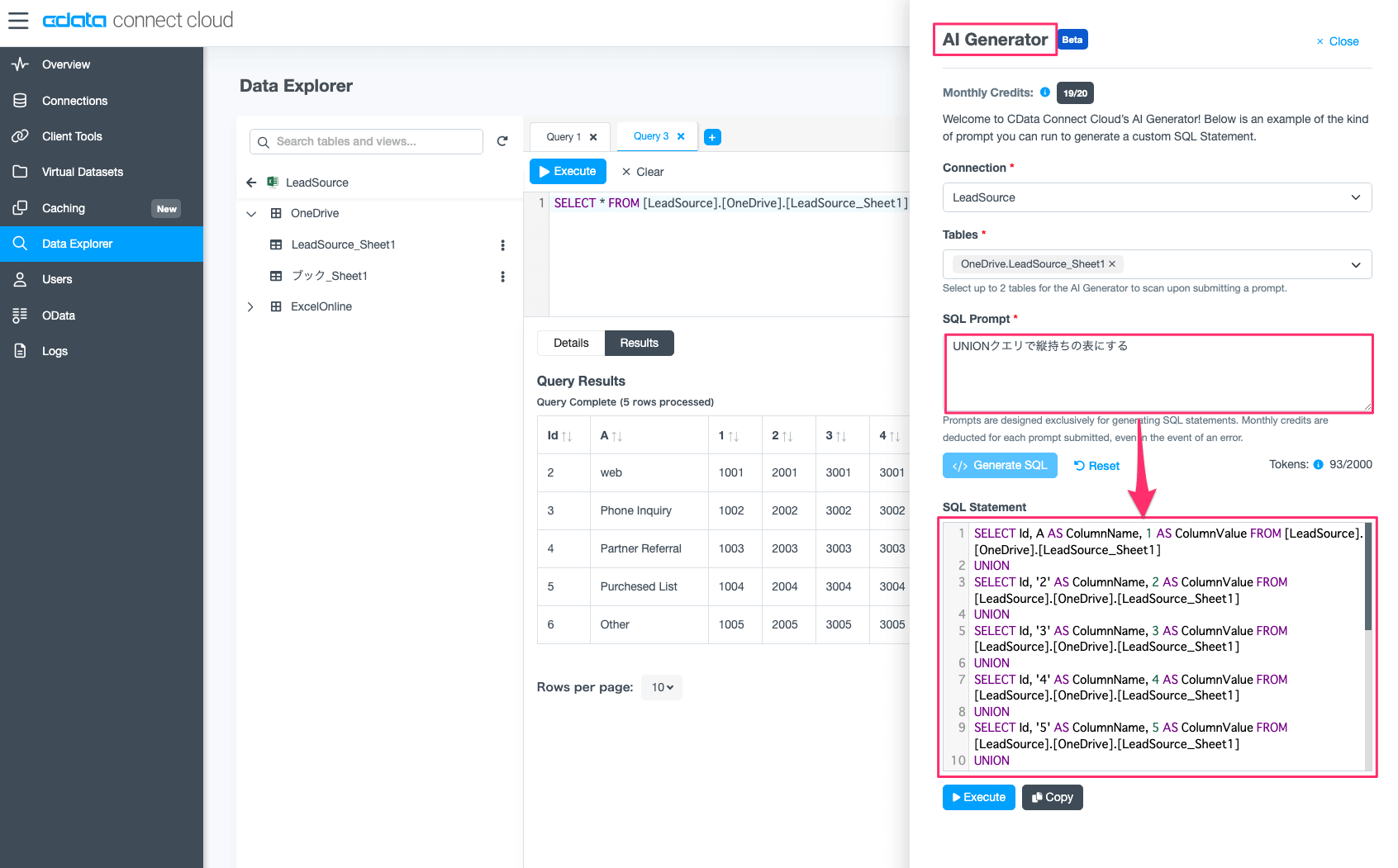Collapse the OneDrive schema node
The height and width of the screenshot is (868, 1398).
(x=251, y=214)
